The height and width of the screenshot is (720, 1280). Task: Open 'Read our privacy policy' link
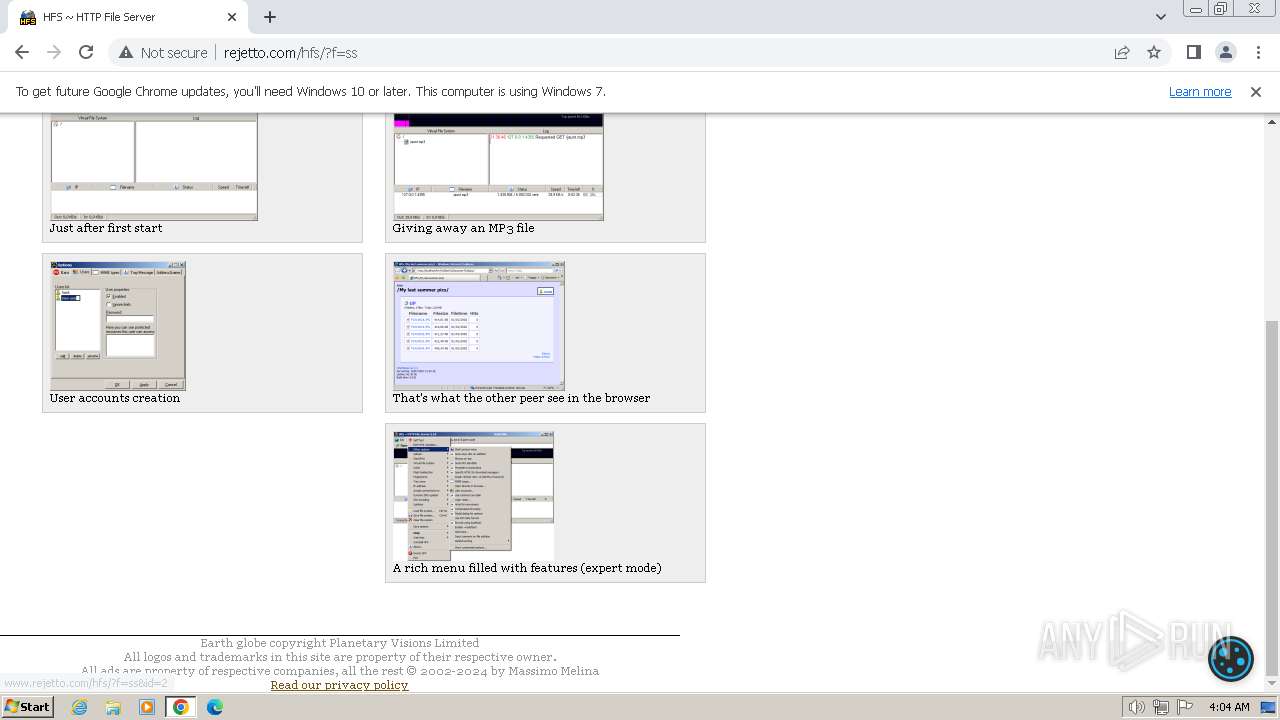coord(339,685)
